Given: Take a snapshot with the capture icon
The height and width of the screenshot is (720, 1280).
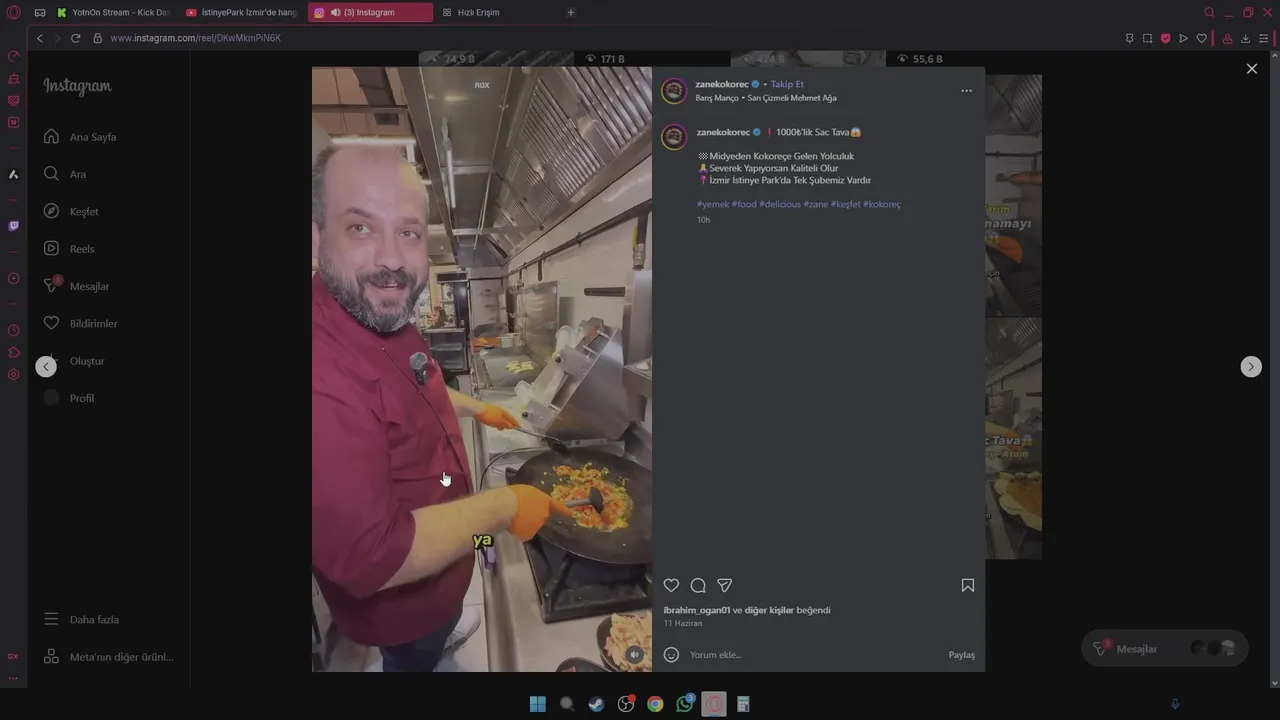Looking at the screenshot, I should coord(1147,38).
